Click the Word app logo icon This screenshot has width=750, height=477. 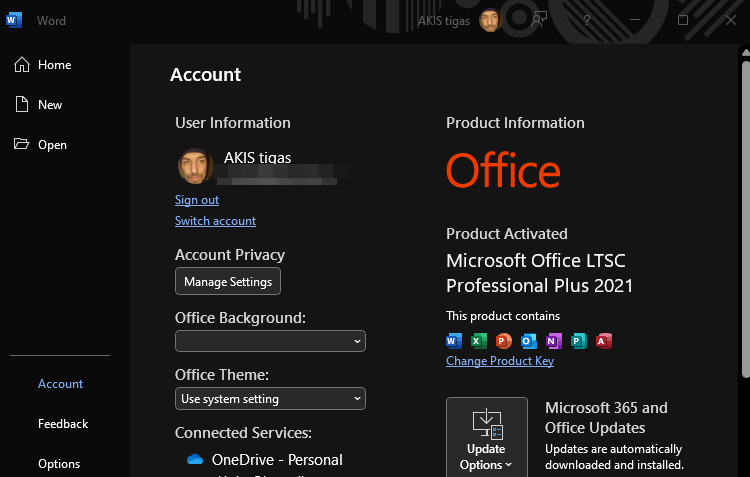(14, 20)
